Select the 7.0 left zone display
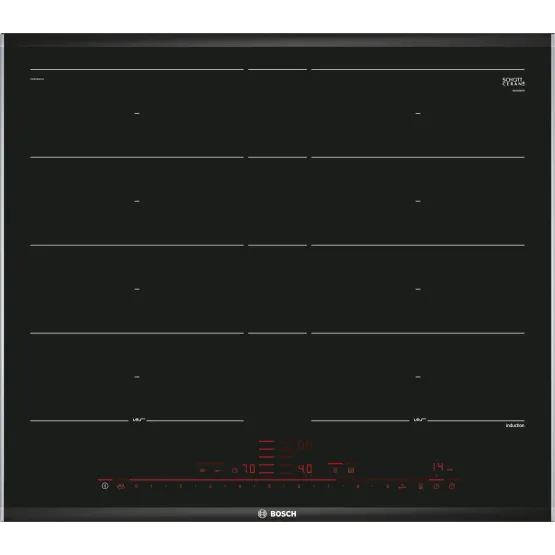Image resolution: width=555 pixels, height=555 pixels. click(248, 469)
